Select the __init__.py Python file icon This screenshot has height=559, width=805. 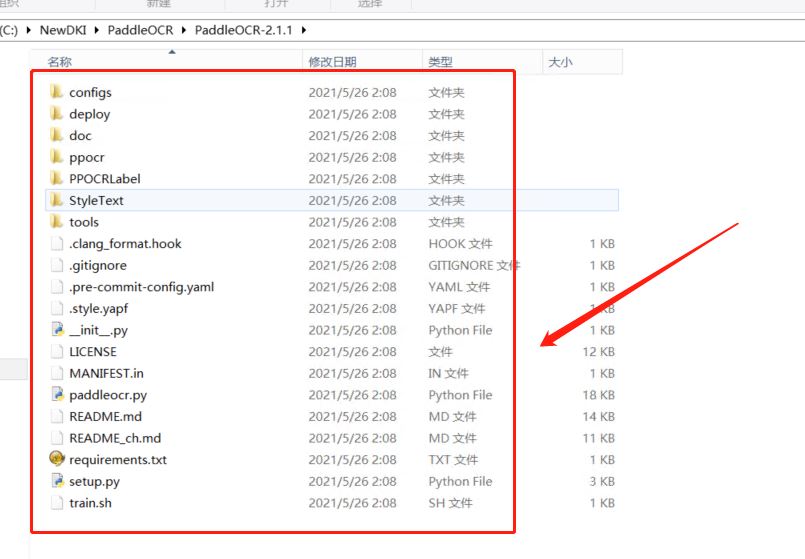tap(57, 330)
